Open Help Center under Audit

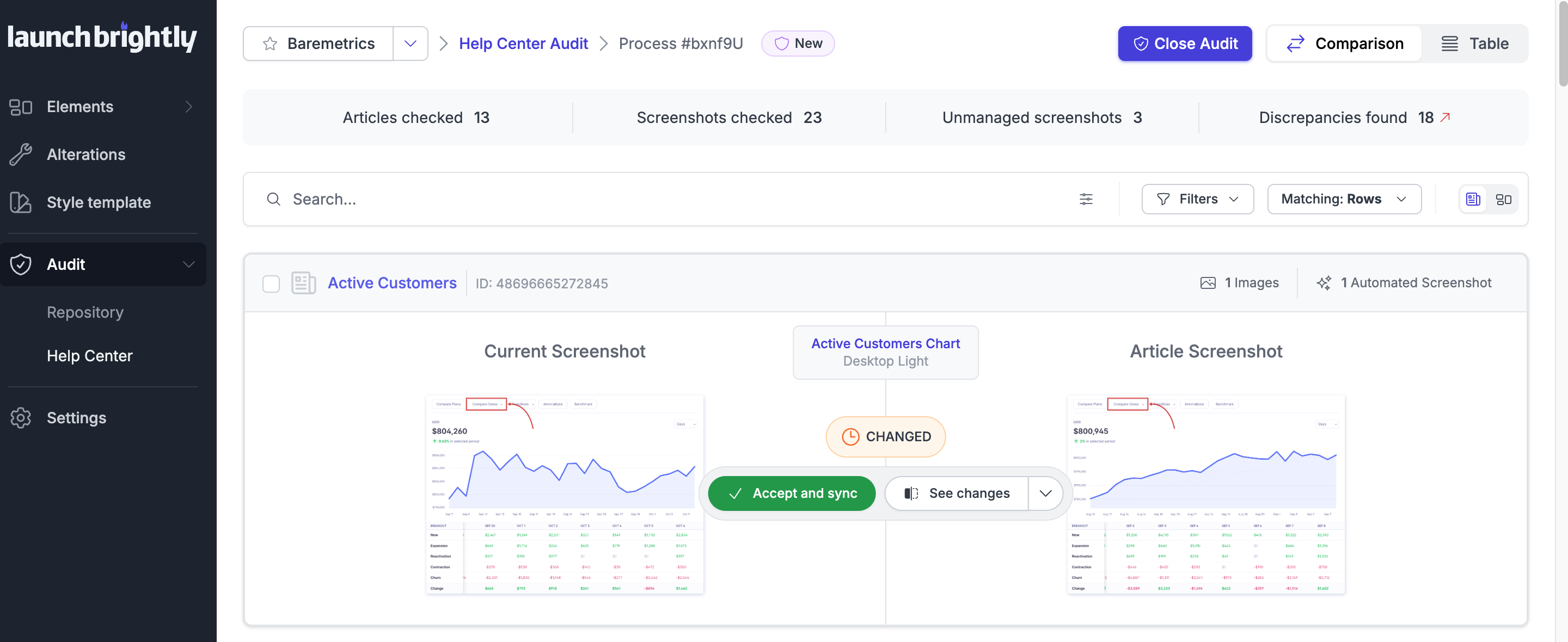click(89, 355)
